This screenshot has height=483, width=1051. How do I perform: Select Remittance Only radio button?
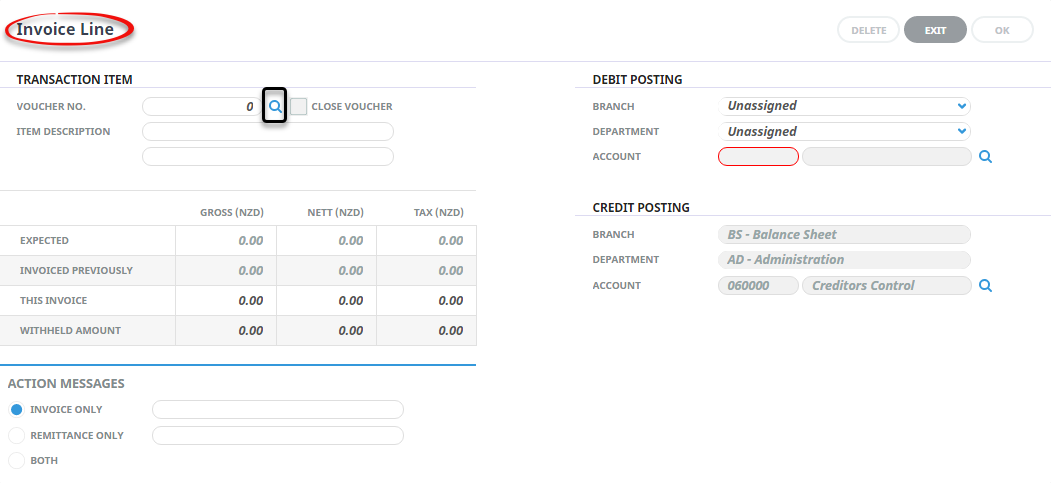click(16, 435)
